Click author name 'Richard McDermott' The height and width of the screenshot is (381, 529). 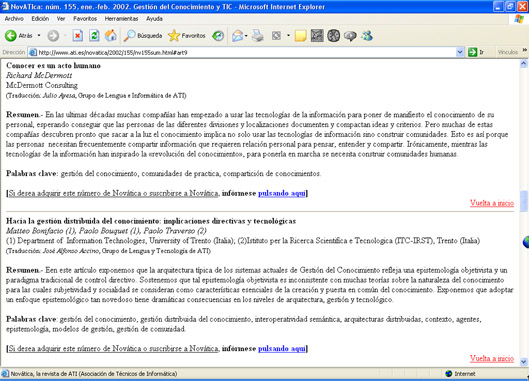click(x=39, y=75)
